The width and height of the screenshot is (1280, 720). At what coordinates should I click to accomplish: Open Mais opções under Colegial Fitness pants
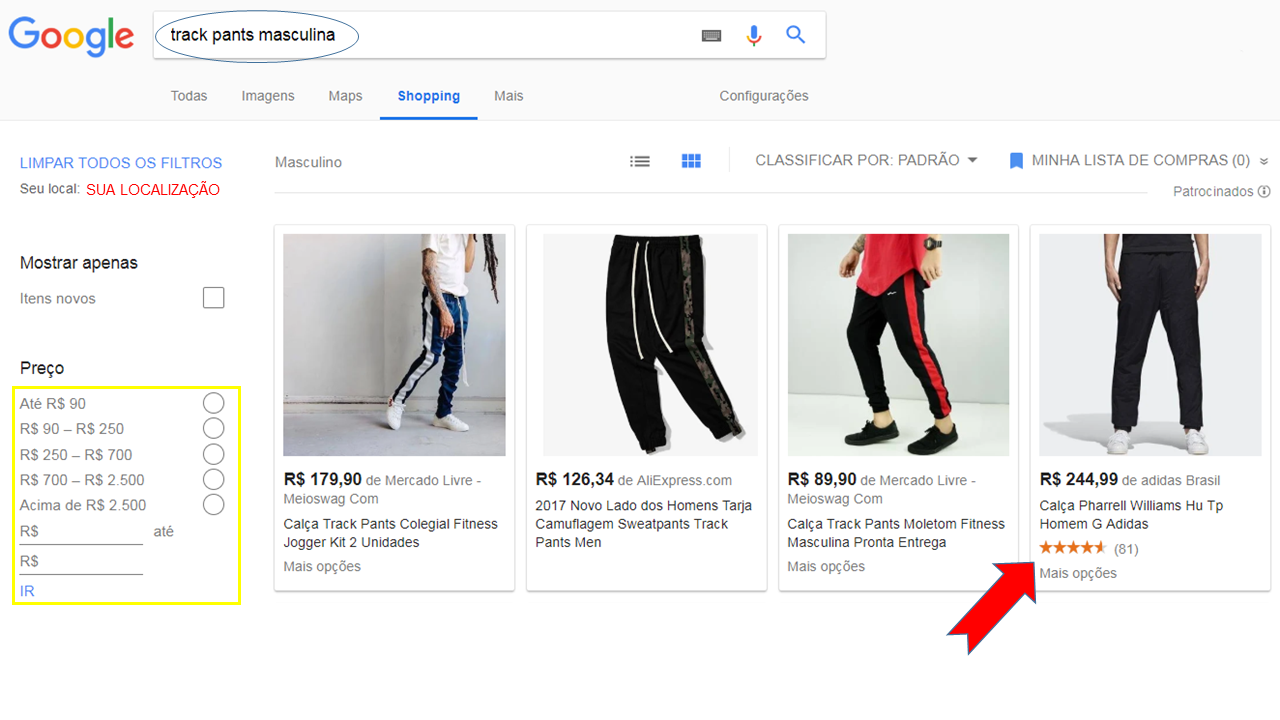[322, 566]
